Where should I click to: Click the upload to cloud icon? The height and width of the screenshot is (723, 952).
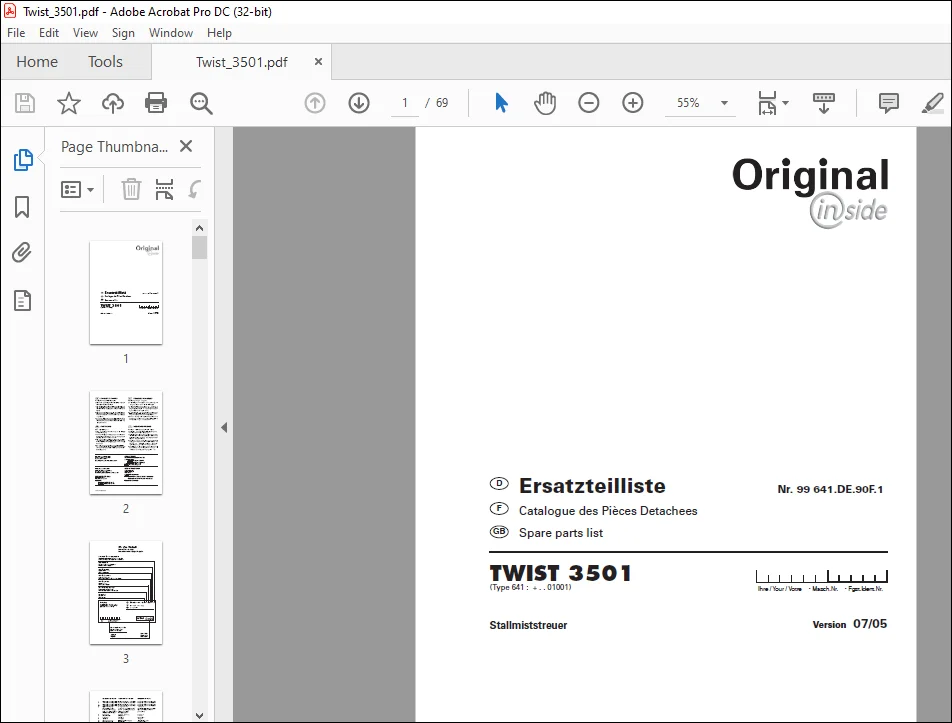tap(112, 103)
